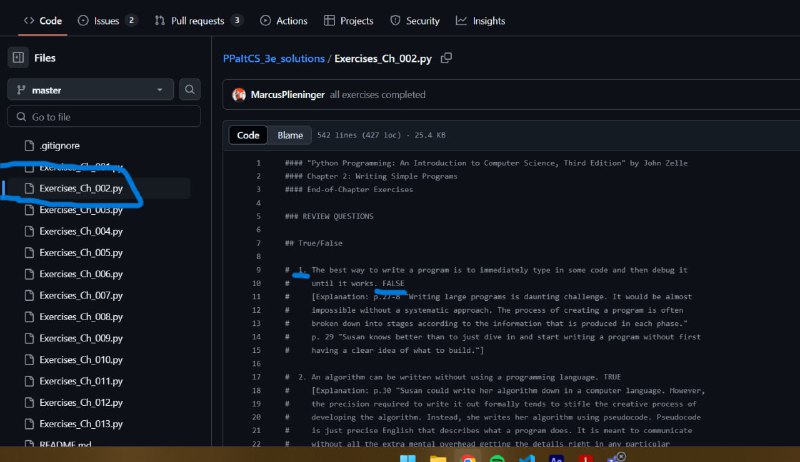The height and width of the screenshot is (462, 800).
Task: Switch to Chrome in the taskbar
Action: 467,458
